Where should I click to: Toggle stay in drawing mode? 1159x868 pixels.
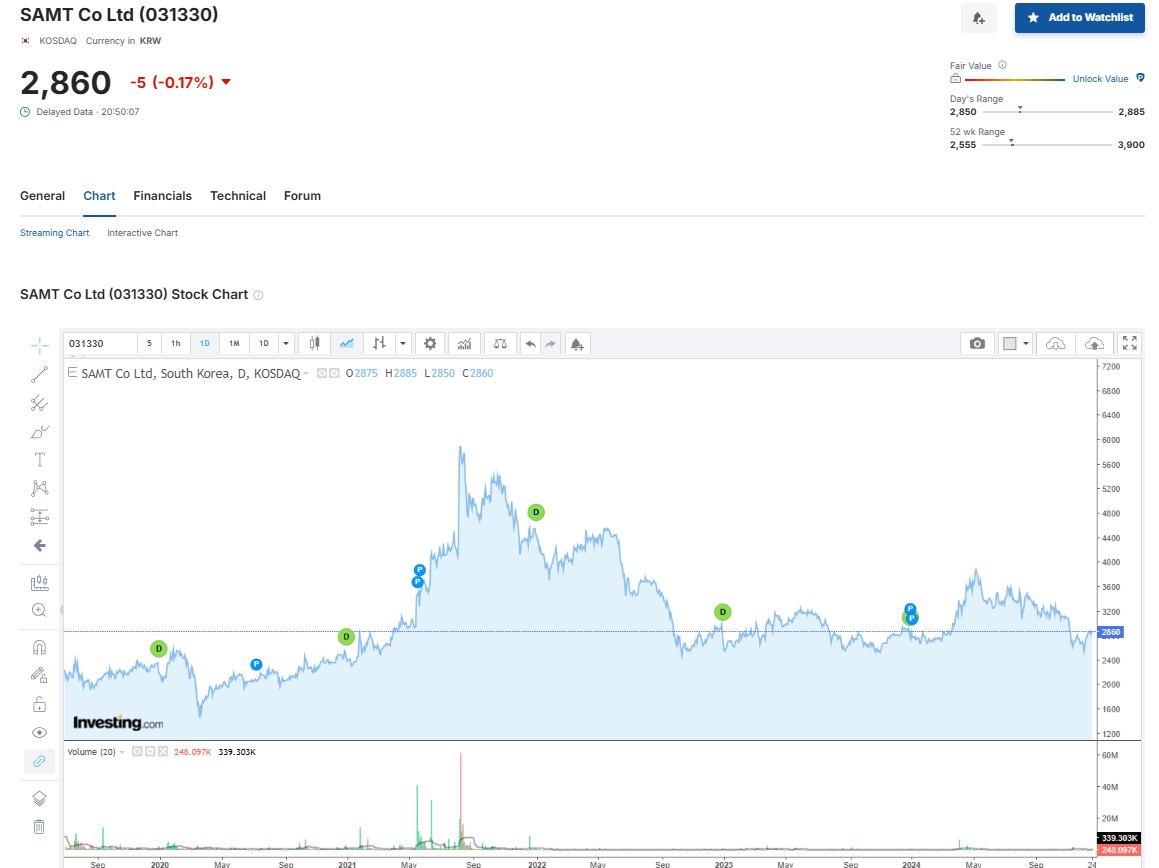tap(39, 675)
